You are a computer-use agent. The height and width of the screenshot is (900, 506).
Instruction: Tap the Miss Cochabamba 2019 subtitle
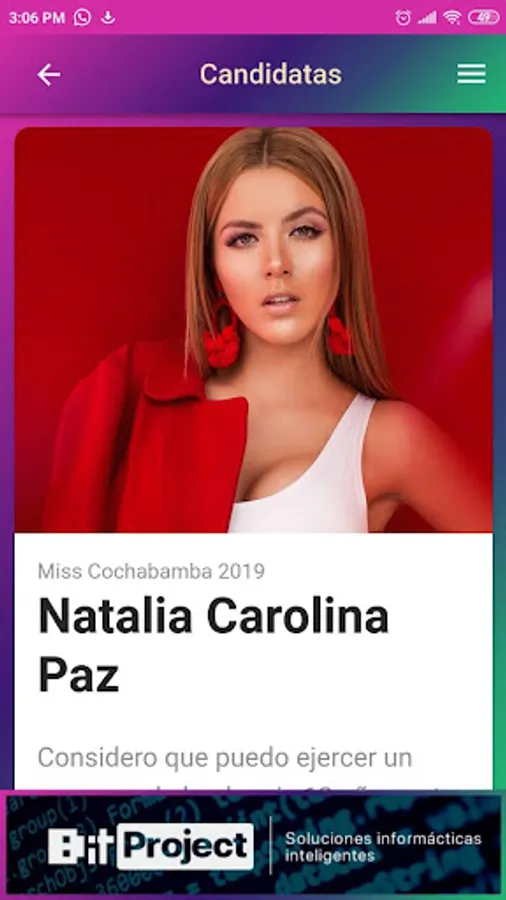click(x=151, y=571)
